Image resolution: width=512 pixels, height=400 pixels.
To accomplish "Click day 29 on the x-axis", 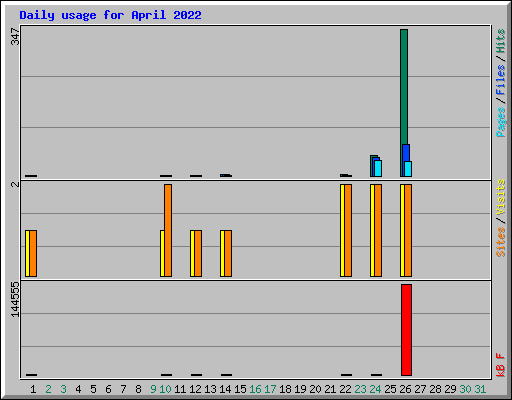I will (x=450, y=389).
